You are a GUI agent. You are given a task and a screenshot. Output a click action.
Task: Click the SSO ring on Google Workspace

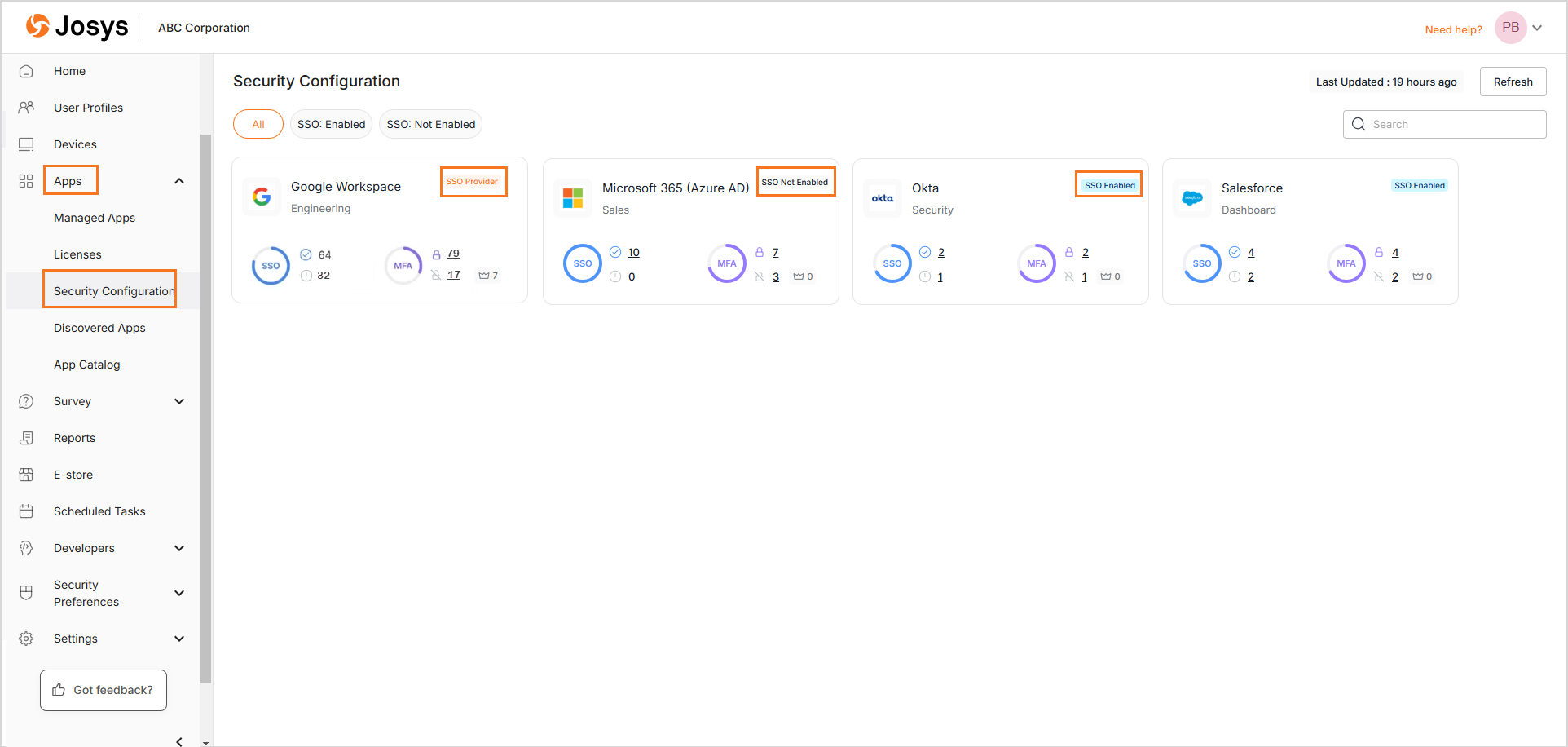click(x=271, y=266)
